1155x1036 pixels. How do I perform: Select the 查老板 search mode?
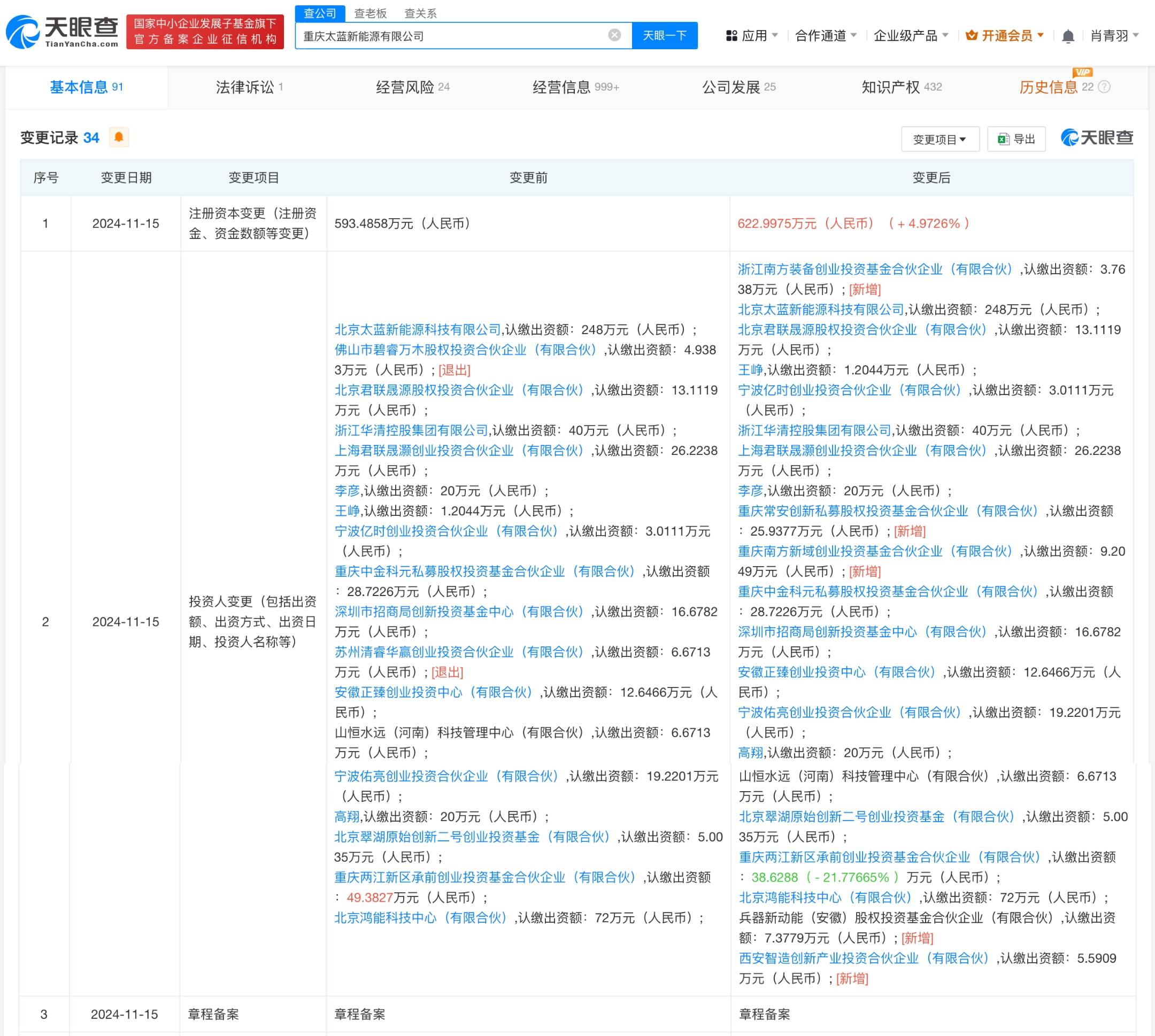370,13
